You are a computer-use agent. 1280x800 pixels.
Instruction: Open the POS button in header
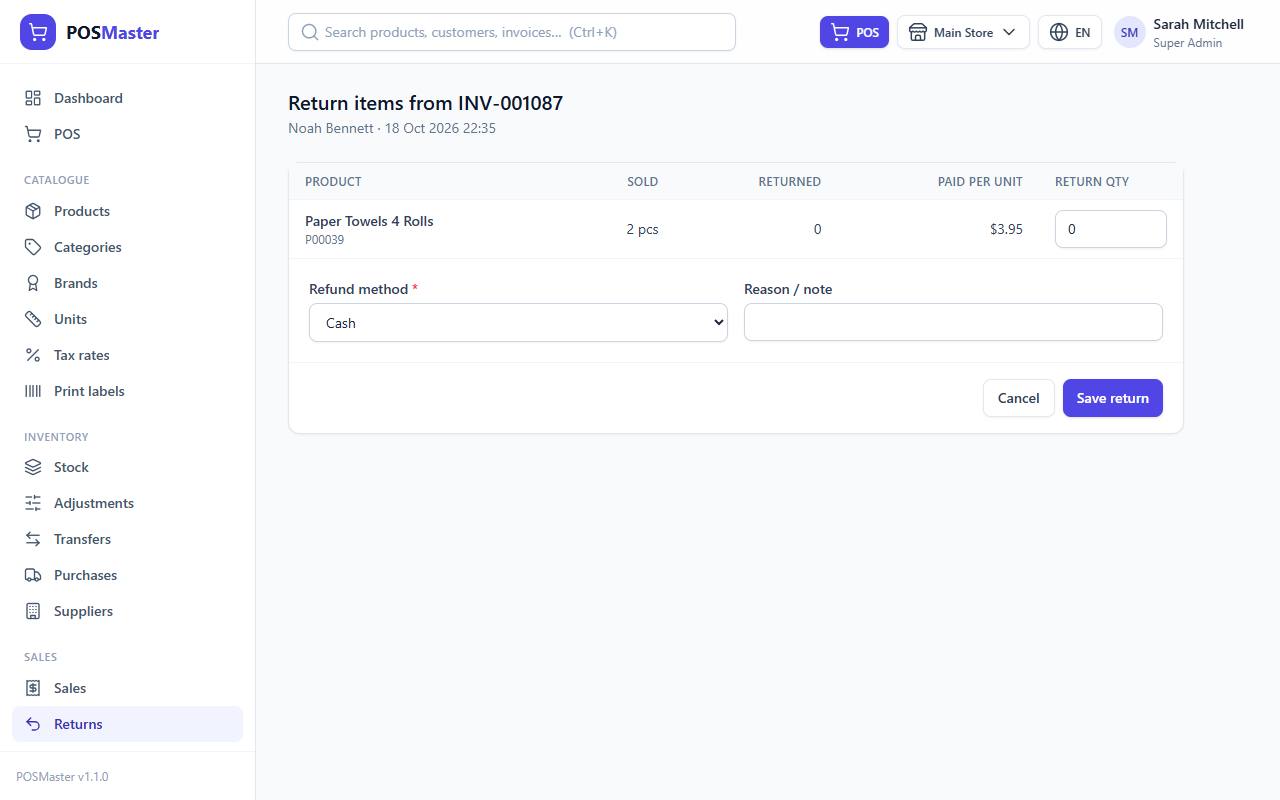click(854, 32)
